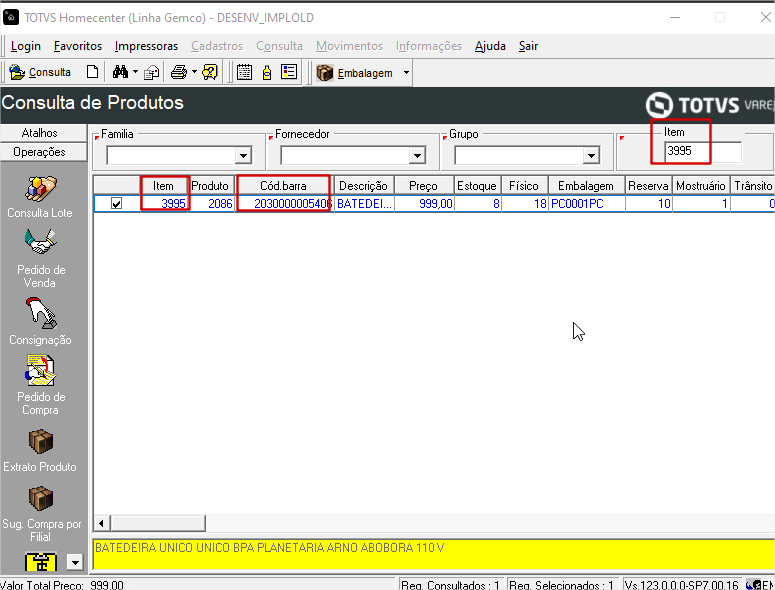Click the Sair menu item
The height and width of the screenshot is (590, 775).
click(528, 46)
